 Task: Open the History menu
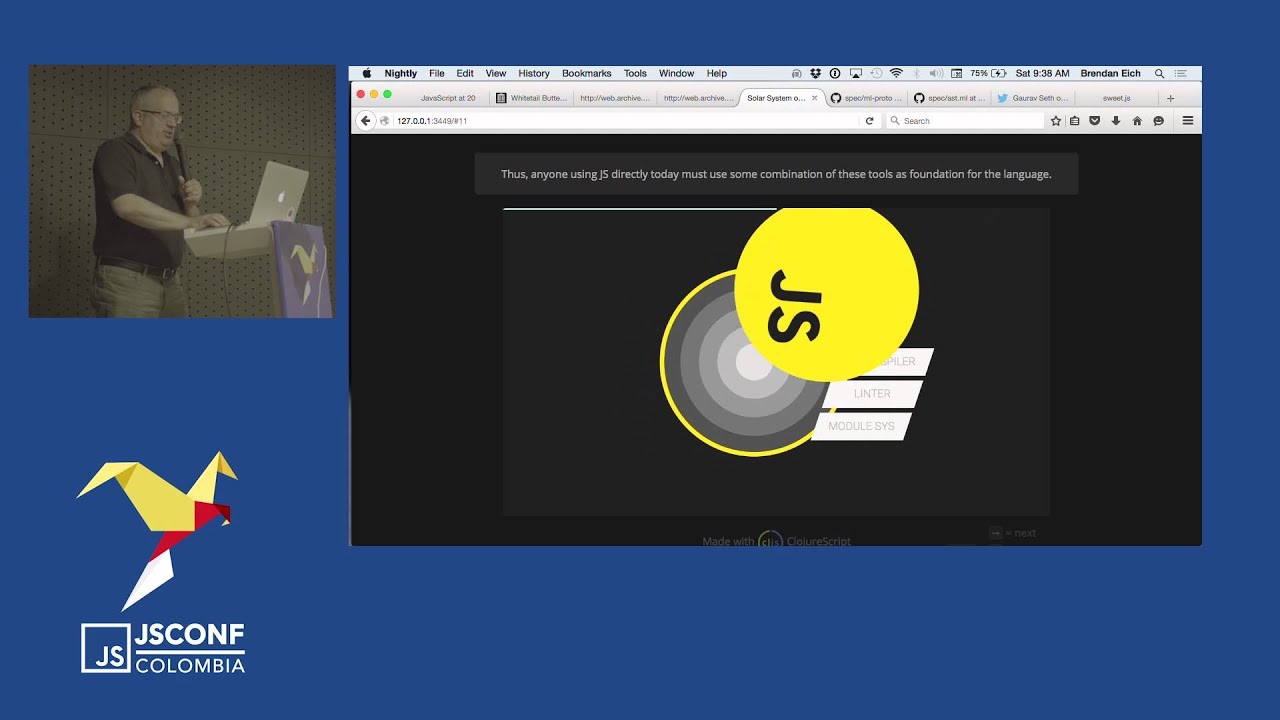[x=534, y=73]
